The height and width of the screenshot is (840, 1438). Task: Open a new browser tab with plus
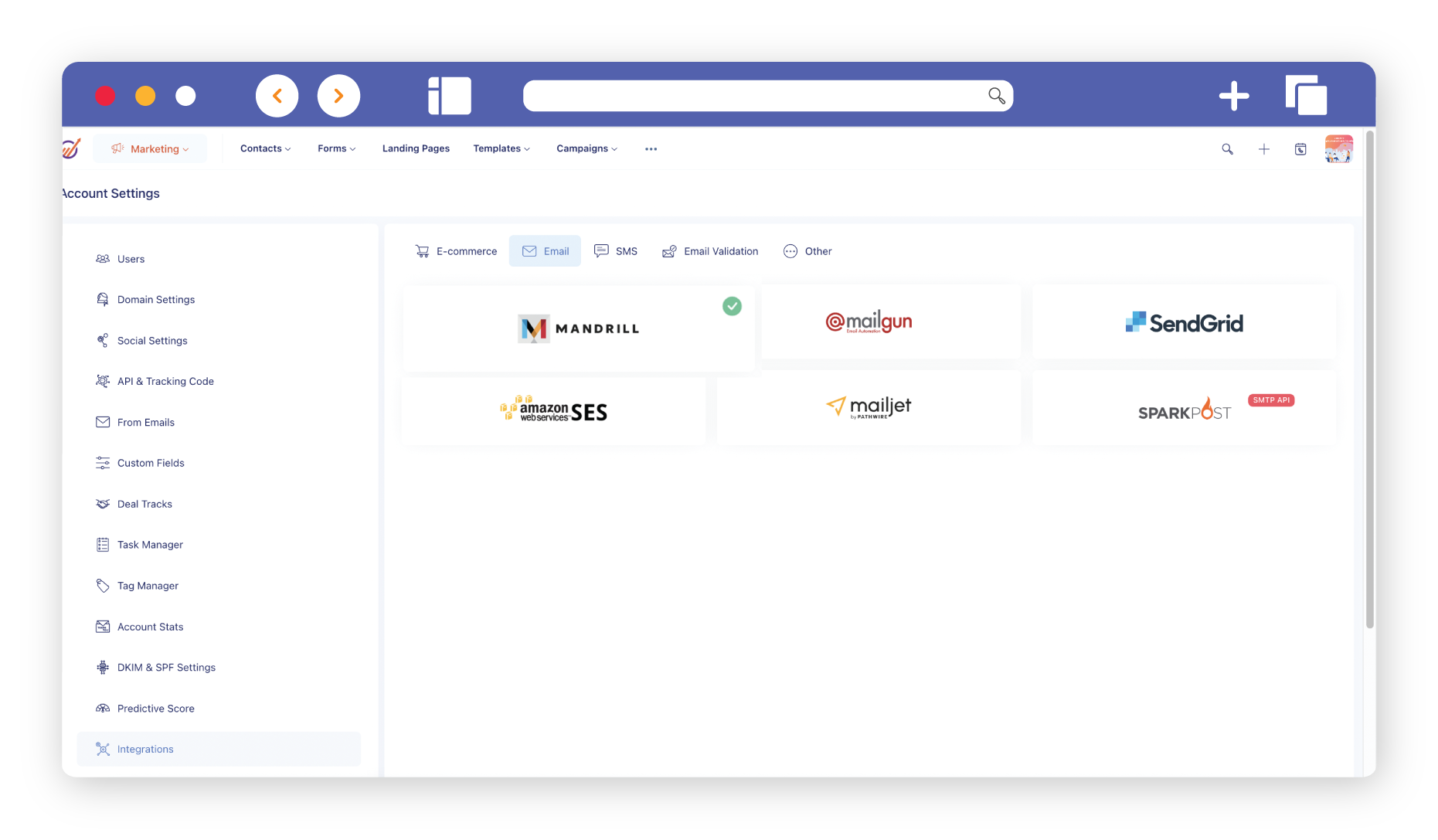1233,96
